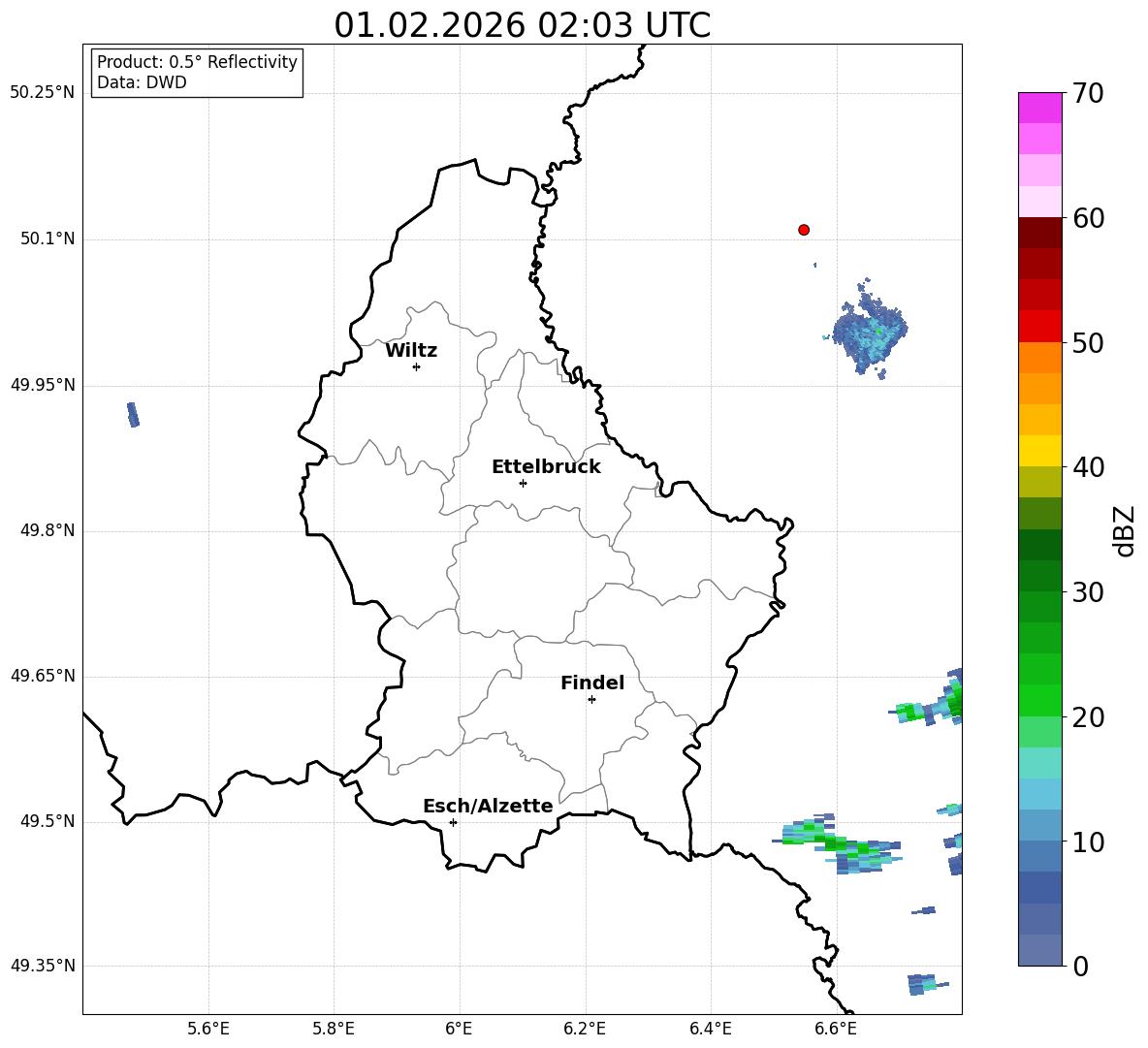Click the Findel city label
This screenshot has width=1148, height=1048.
coord(592,683)
